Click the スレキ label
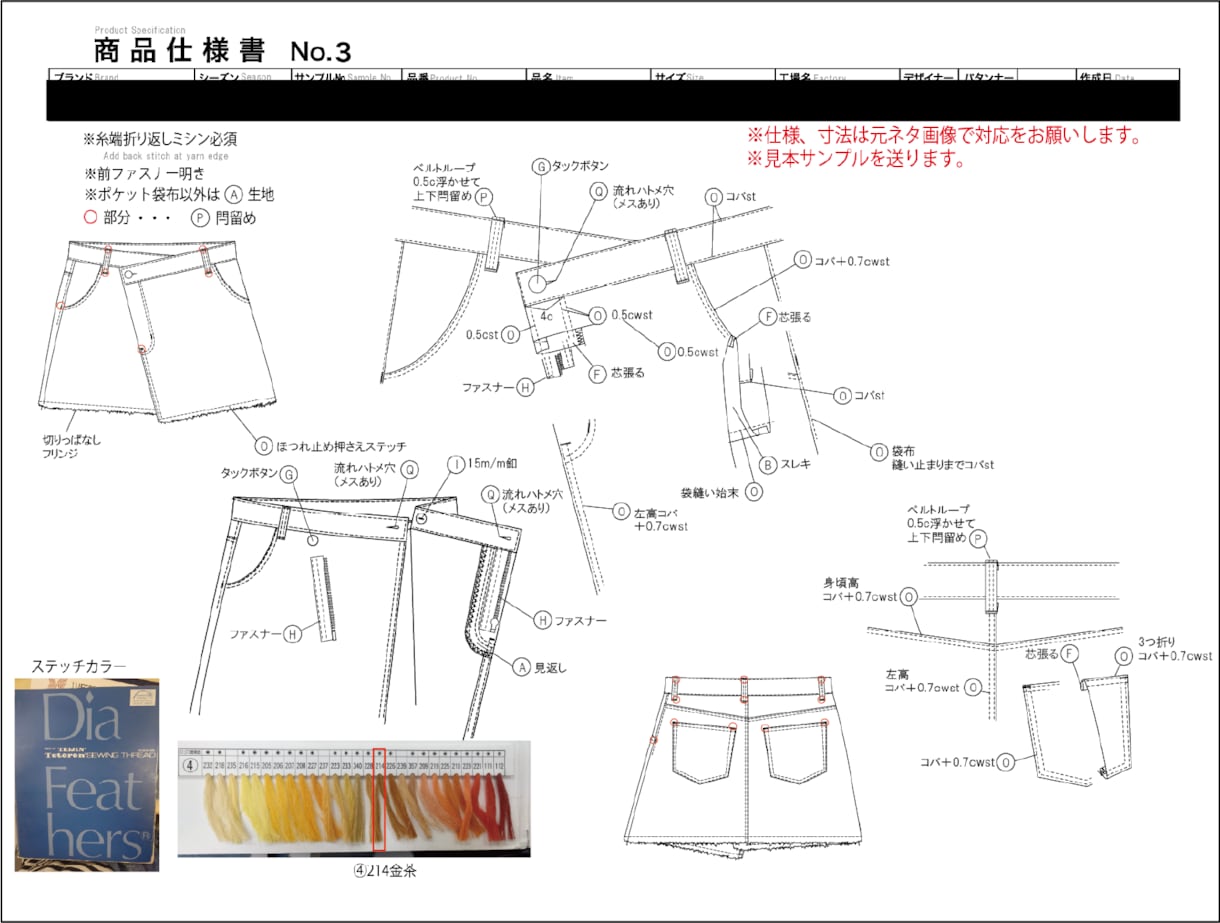 795,465
